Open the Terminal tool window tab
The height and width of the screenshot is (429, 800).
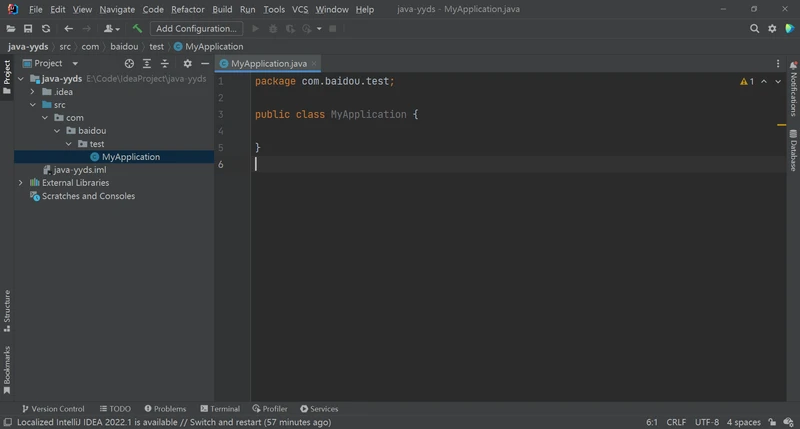click(219, 409)
